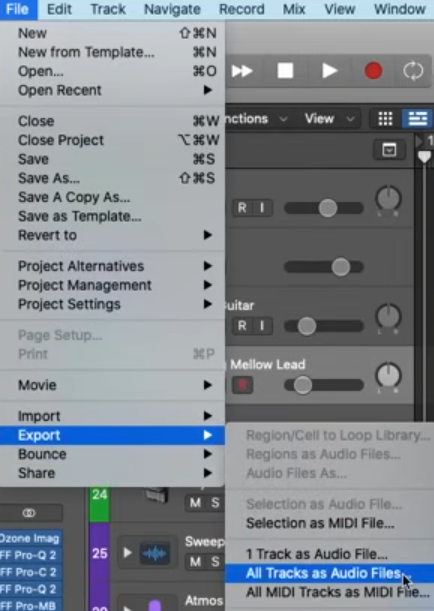Expand the Bounce submenu
Image resolution: width=434 pixels, height=611 pixels.
[x=112, y=454]
